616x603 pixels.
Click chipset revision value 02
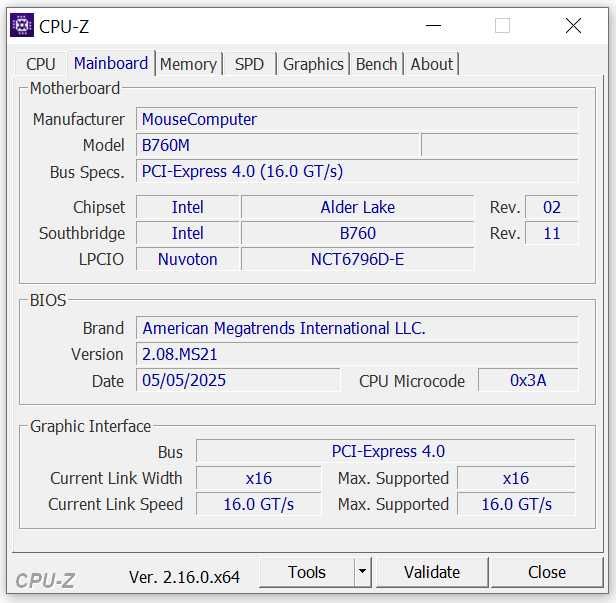pyautogui.click(x=552, y=207)
